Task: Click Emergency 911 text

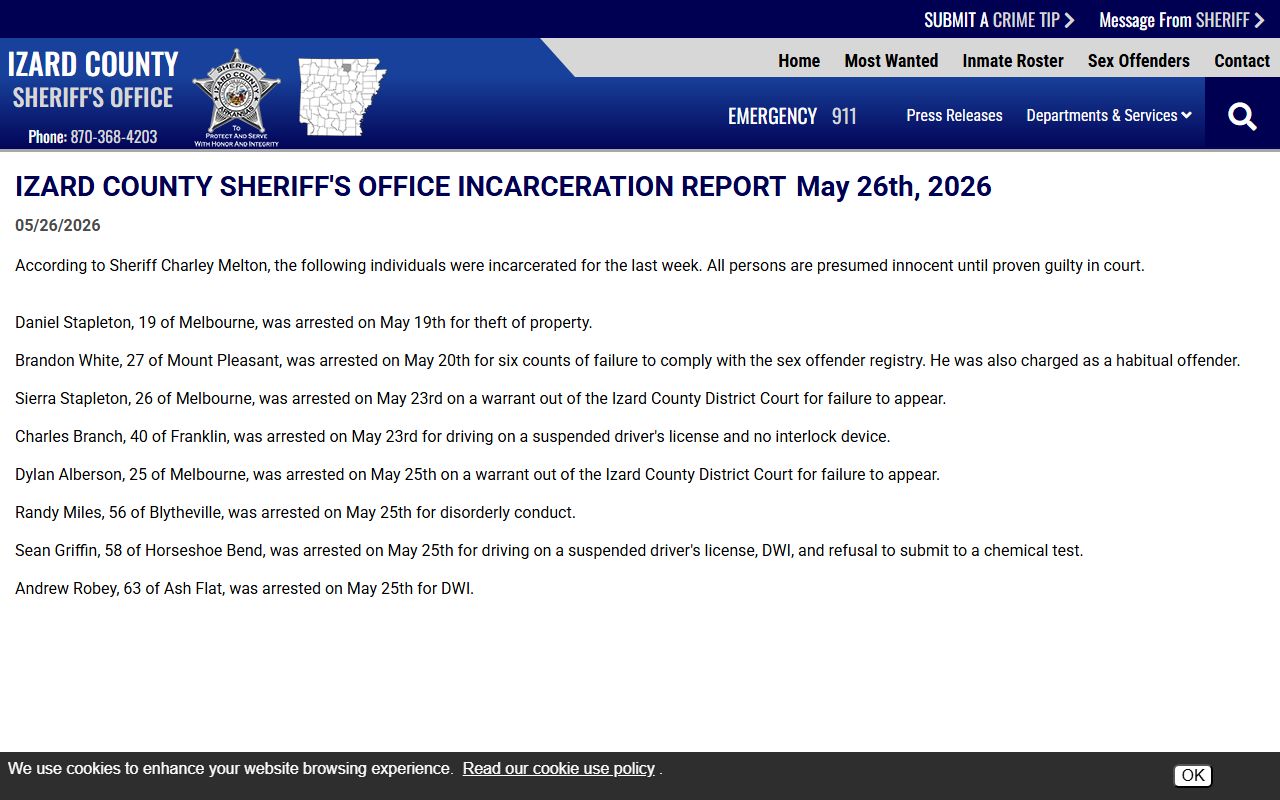Action: tap(792, 116)
